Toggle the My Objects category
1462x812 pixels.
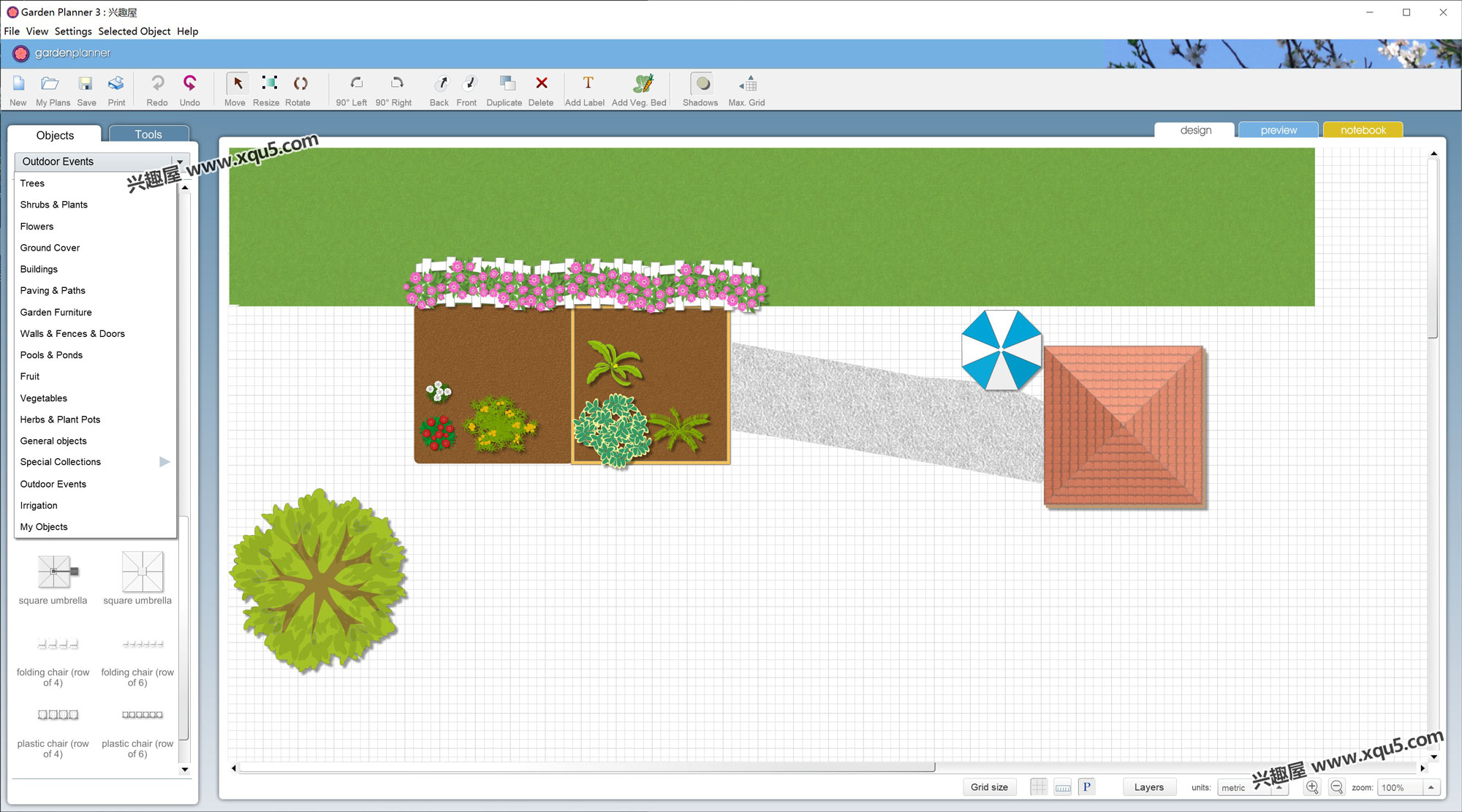click(x=44, y=526)
